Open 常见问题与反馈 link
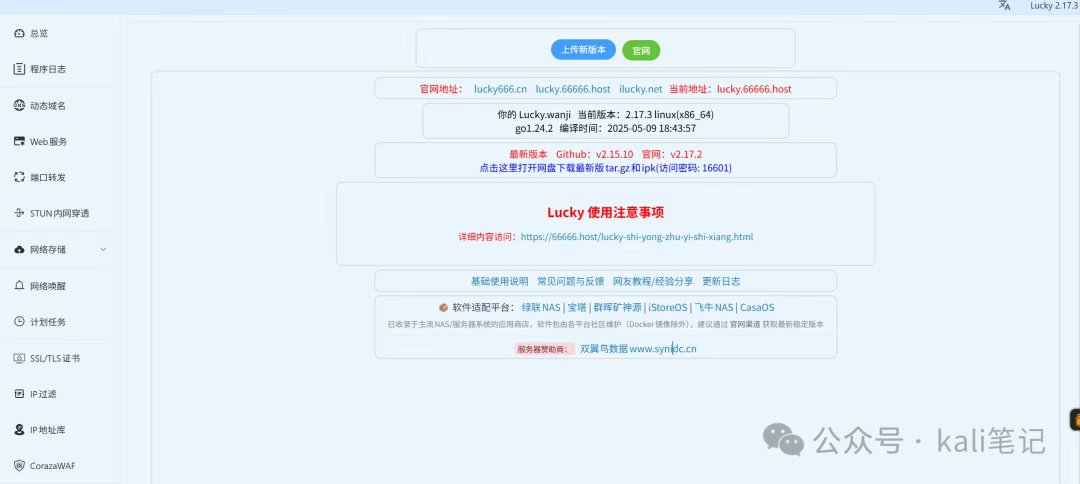1080x484 pixels. 570,281
